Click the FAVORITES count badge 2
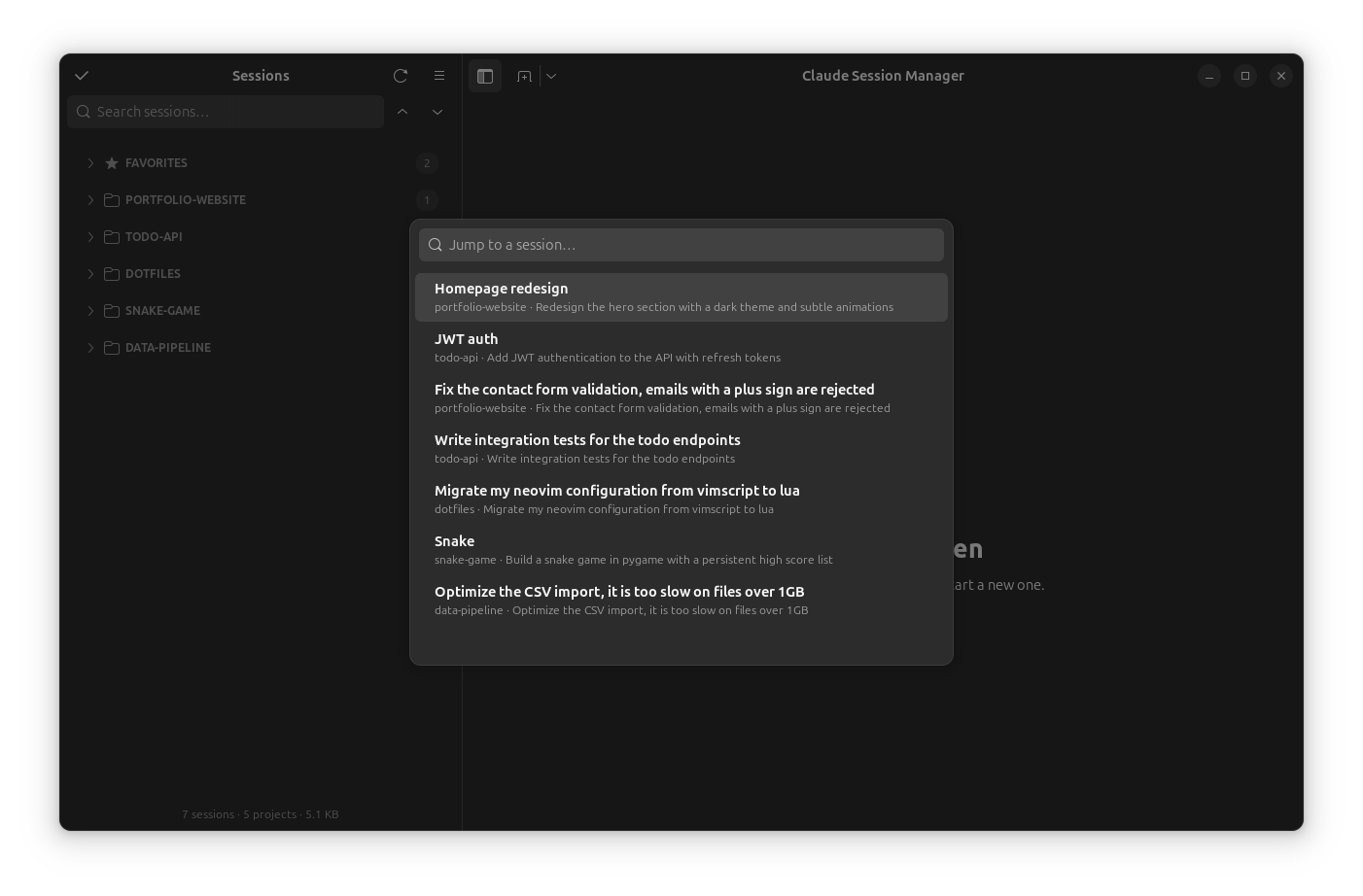Screen dimensions: 1363x896 427,163
